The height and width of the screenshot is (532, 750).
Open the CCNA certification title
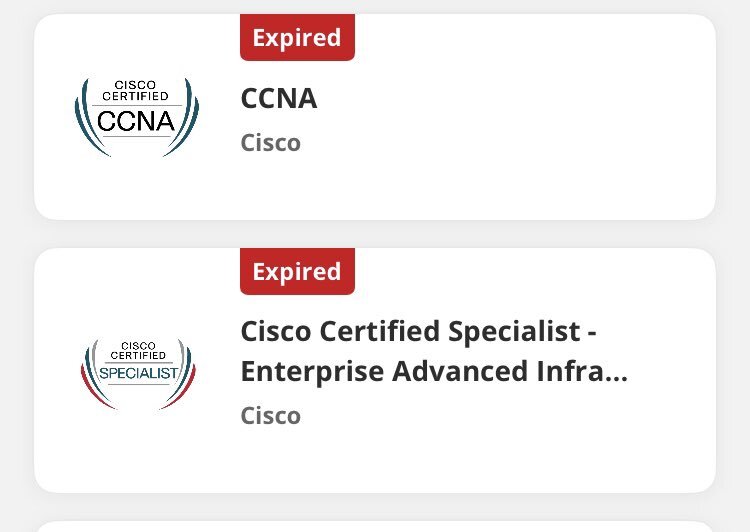279,99
